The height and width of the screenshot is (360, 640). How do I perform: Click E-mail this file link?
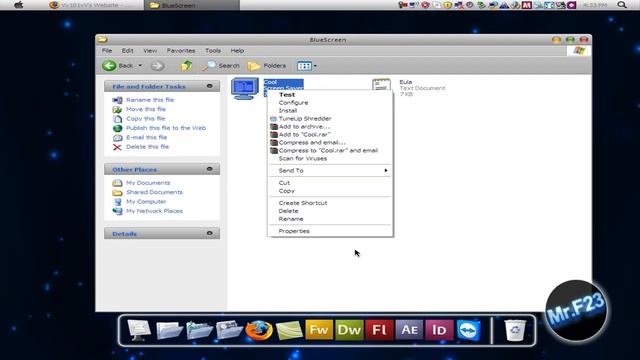pyautogui.click(x=147, y=137)
